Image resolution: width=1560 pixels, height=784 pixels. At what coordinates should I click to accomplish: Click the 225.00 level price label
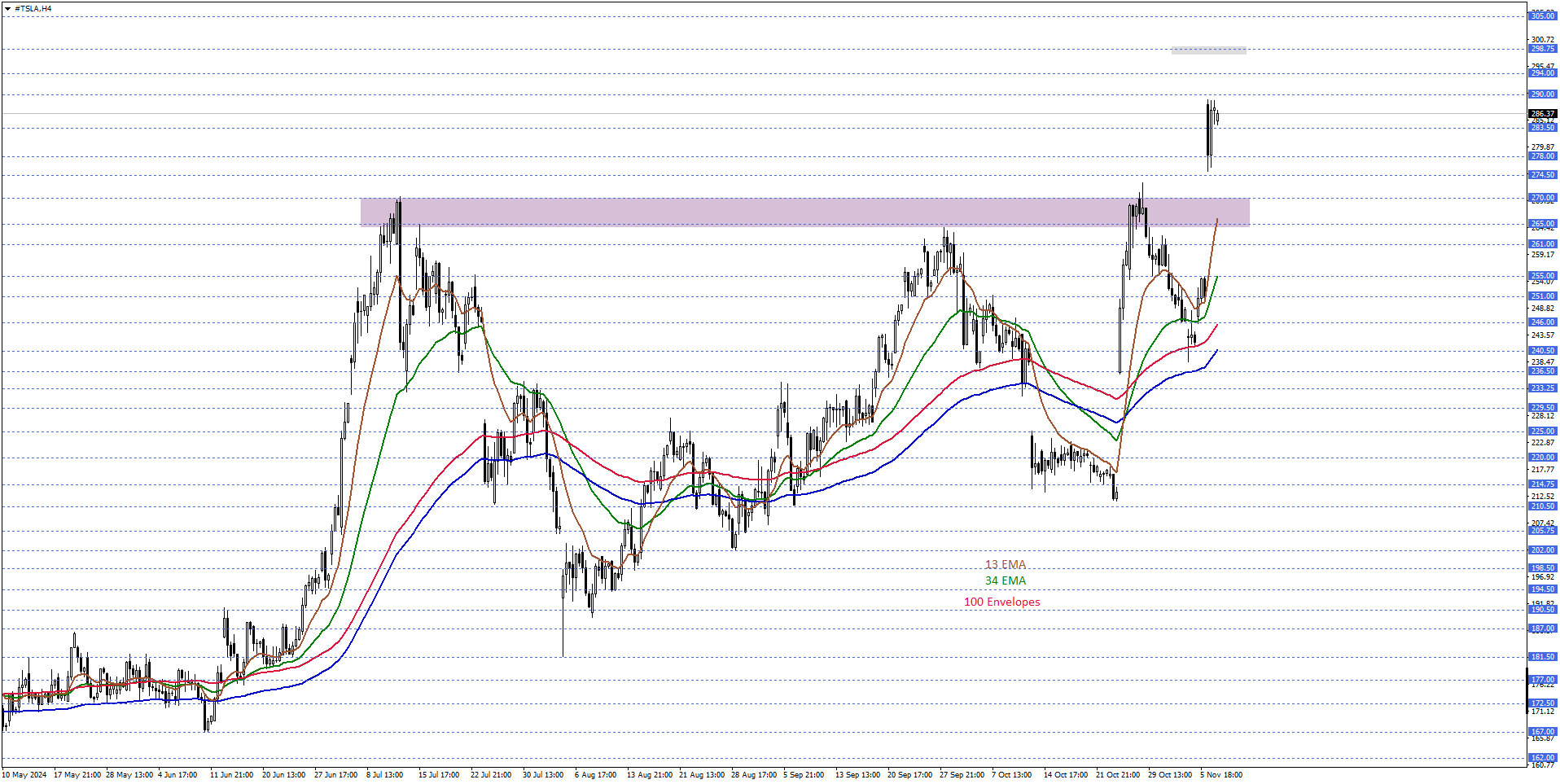(1542, 431)
